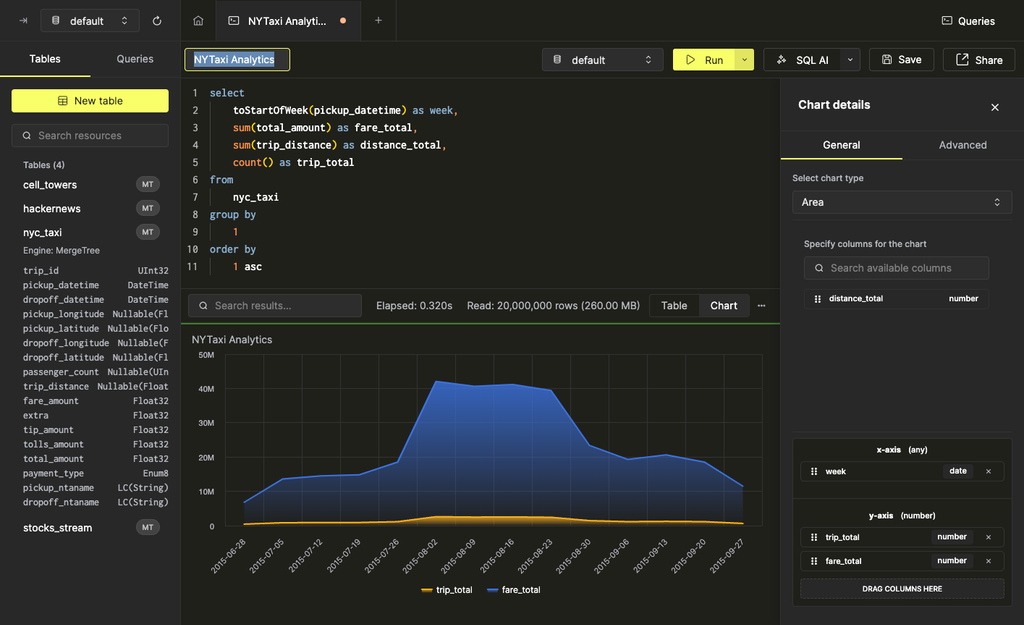Click the NYTaxi Analytics name input field
1024x625 pixels.
click(237, 59)
